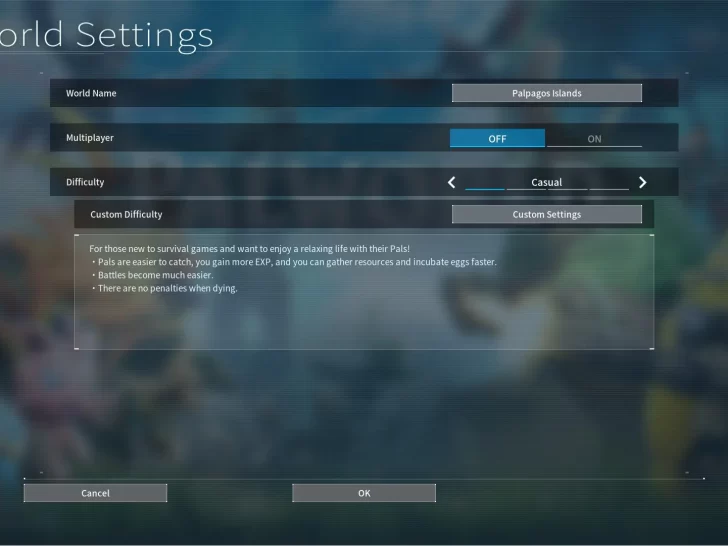
Task: Select the Custom Difficulty row label
Action: coord(126,214)
